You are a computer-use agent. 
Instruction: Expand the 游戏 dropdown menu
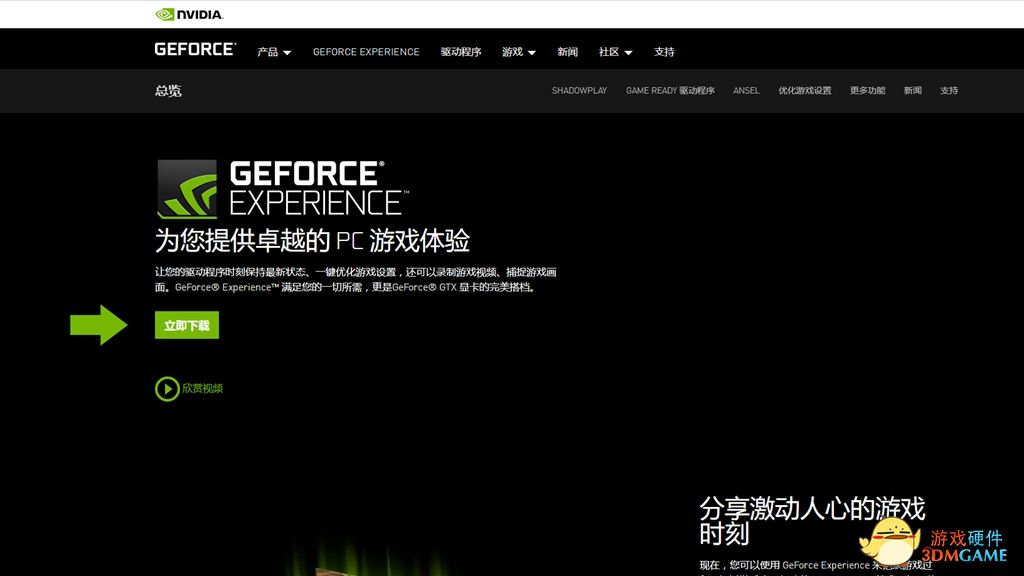[519, 52]
